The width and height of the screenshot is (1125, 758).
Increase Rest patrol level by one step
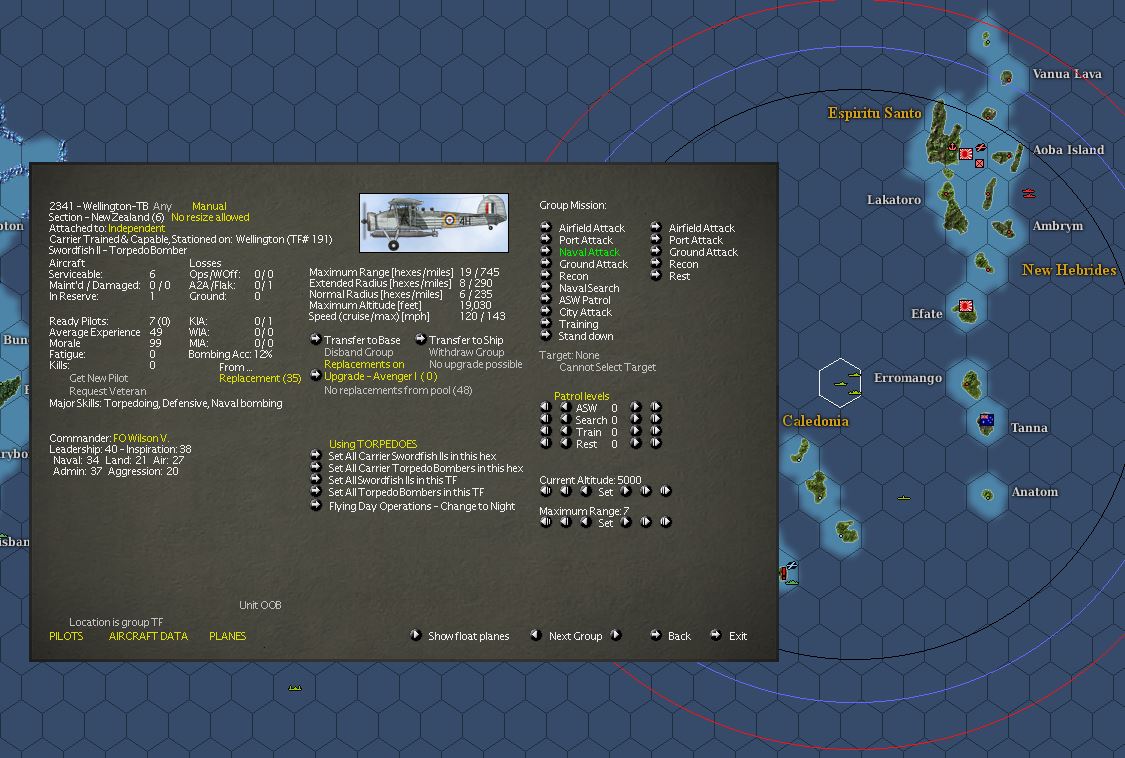pos(635,444)
